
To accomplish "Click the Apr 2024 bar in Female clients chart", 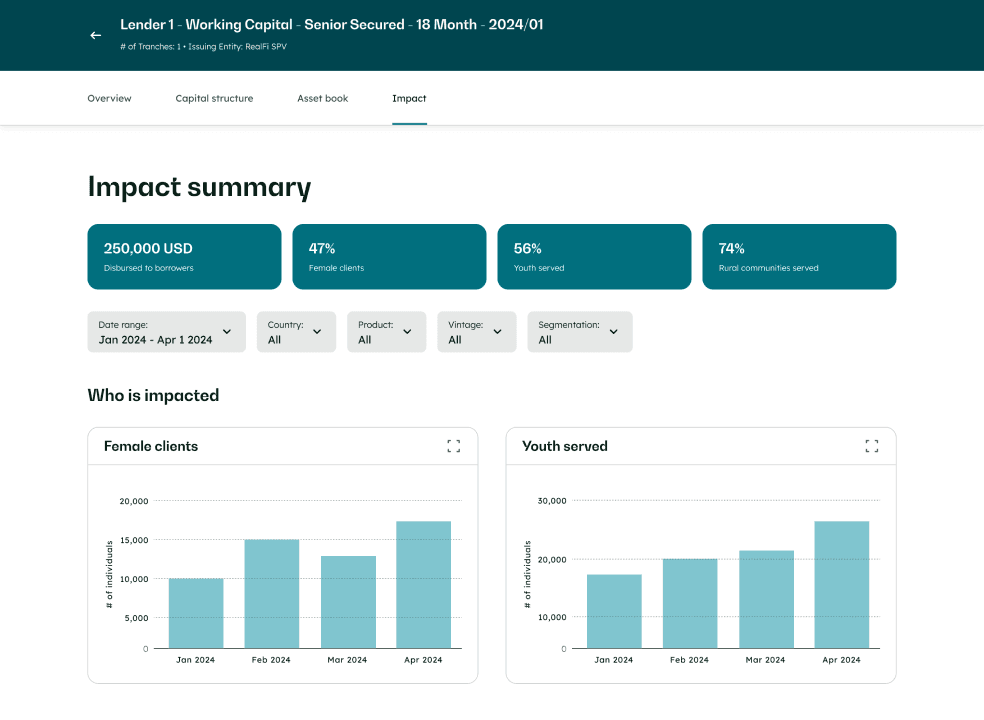I will click(x=423, y=585).
